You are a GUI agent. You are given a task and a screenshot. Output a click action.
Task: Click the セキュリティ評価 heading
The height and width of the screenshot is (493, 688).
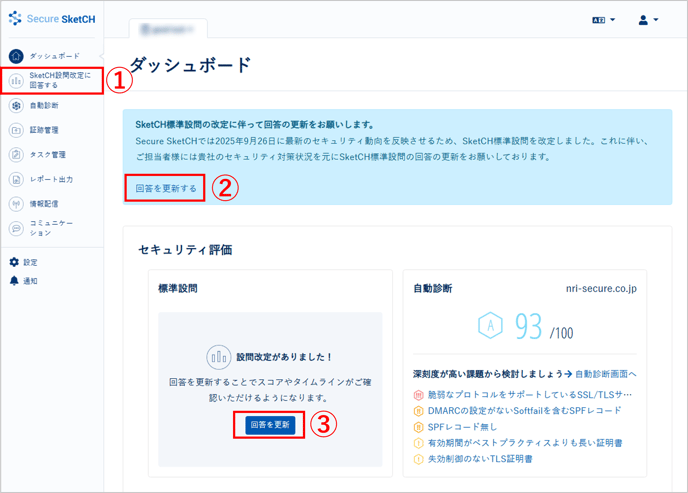[185, 250]
